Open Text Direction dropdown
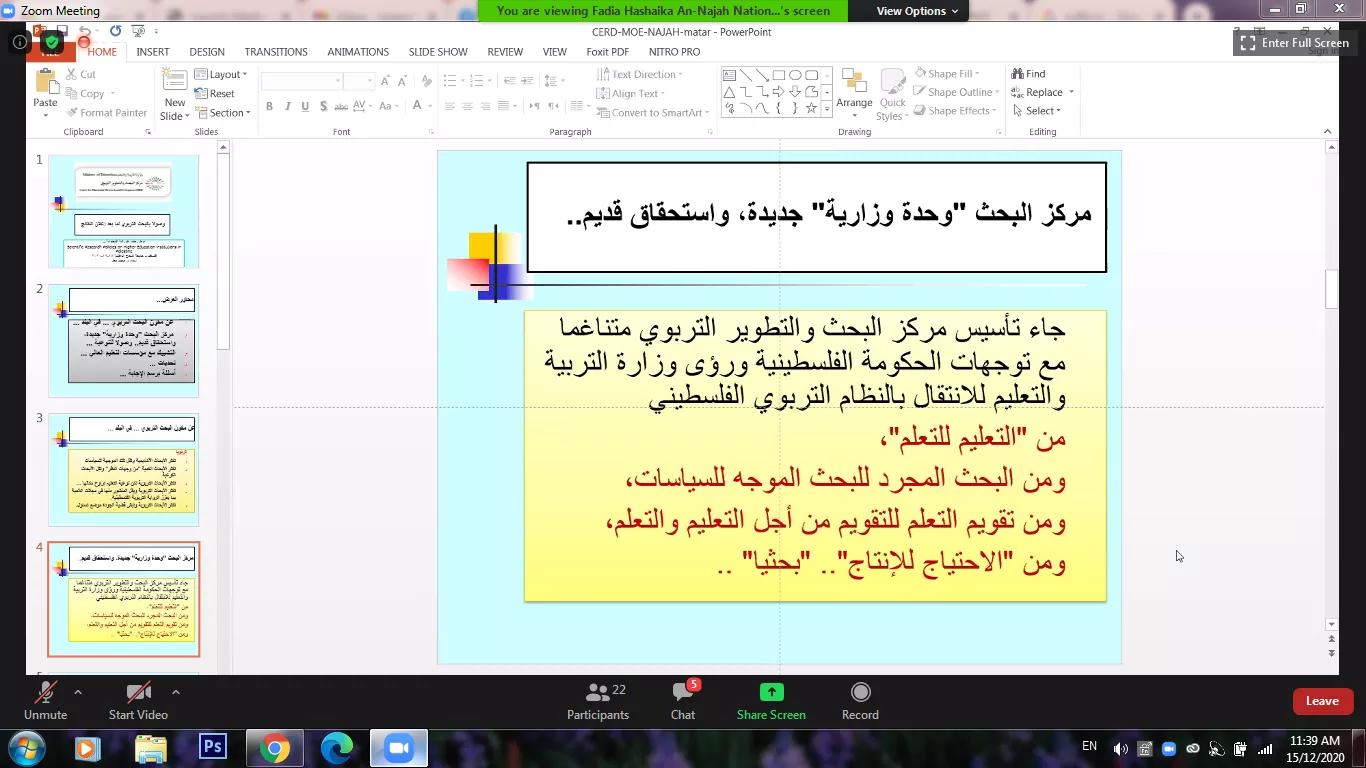The width and height of the screenshot is (1366, 768). [x=639, y=75]
